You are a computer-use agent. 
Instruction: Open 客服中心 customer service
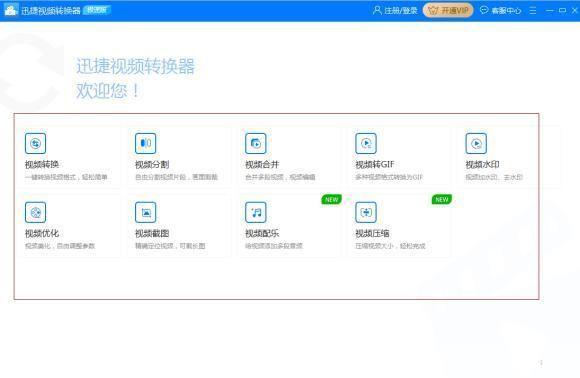506,10
